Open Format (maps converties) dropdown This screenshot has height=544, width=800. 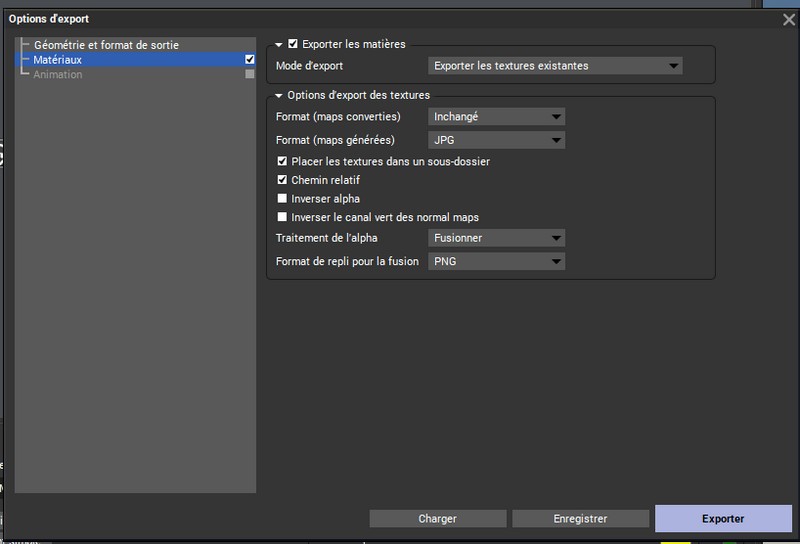click(496, 117)
